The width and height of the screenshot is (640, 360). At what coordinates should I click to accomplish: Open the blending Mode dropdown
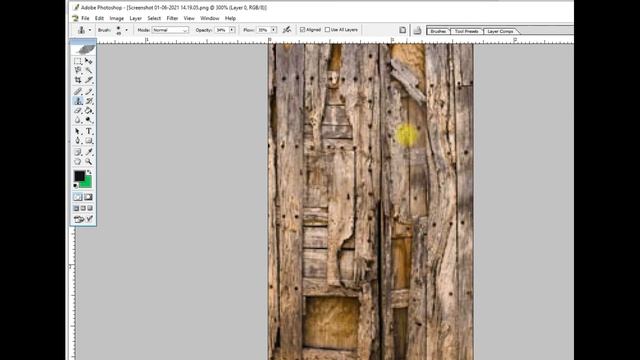coord(170,30)
